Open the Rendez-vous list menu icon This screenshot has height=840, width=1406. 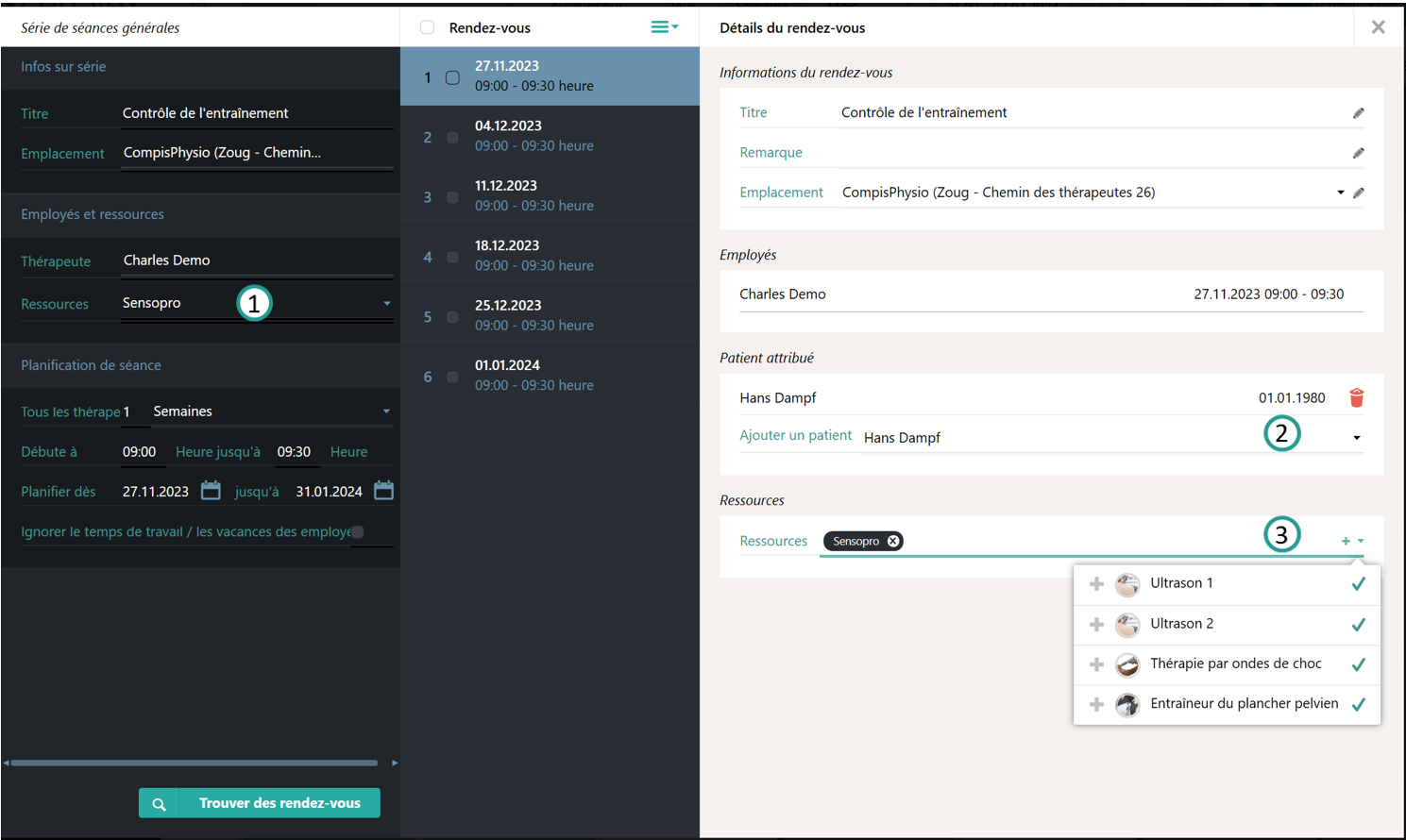coord(664,27)
